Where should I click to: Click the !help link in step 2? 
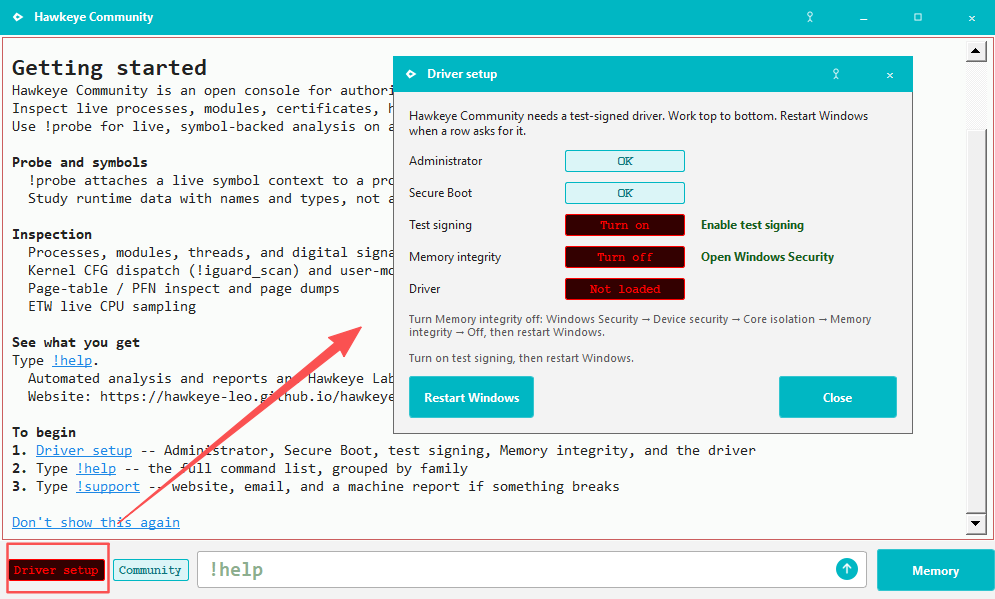coord(96,468)
